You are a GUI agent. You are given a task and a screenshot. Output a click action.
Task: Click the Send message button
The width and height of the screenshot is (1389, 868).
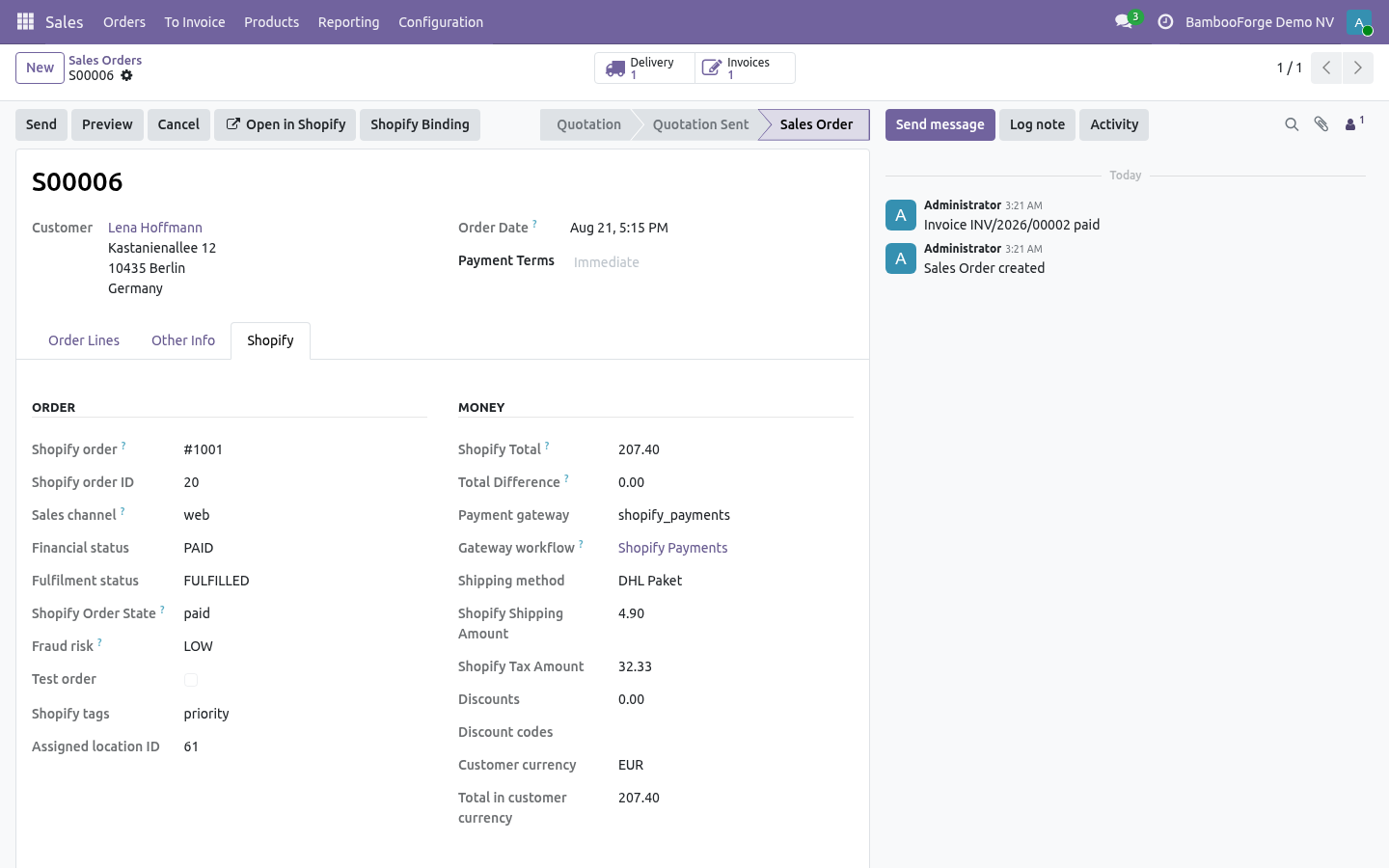[940, 124]
